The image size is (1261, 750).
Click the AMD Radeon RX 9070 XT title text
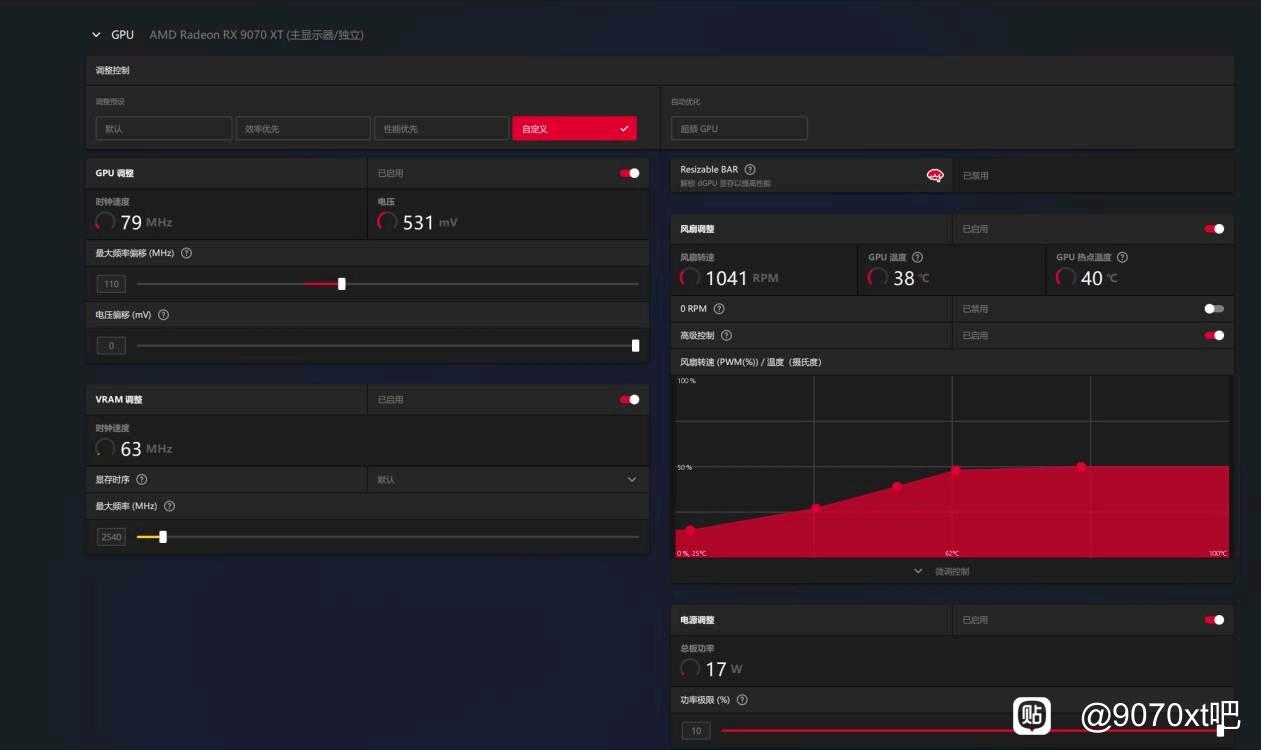(x=256, y=35)
